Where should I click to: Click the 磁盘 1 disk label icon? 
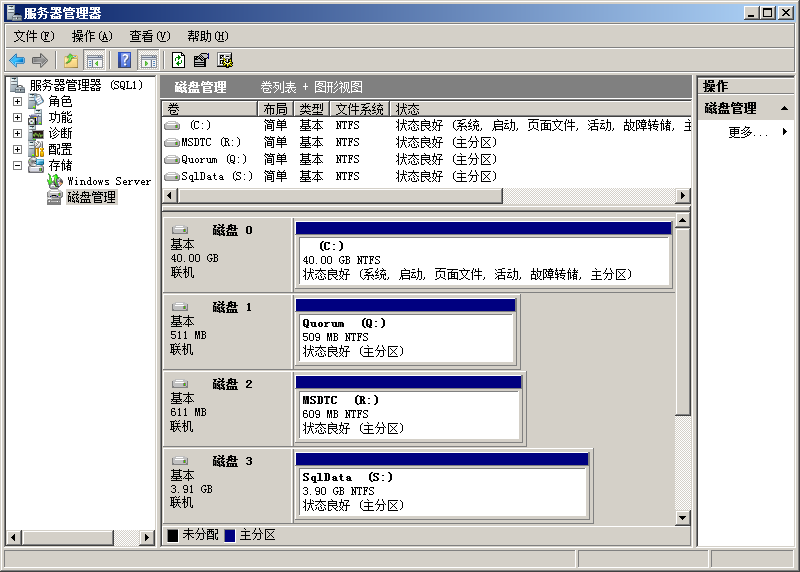tap(180, 307)
